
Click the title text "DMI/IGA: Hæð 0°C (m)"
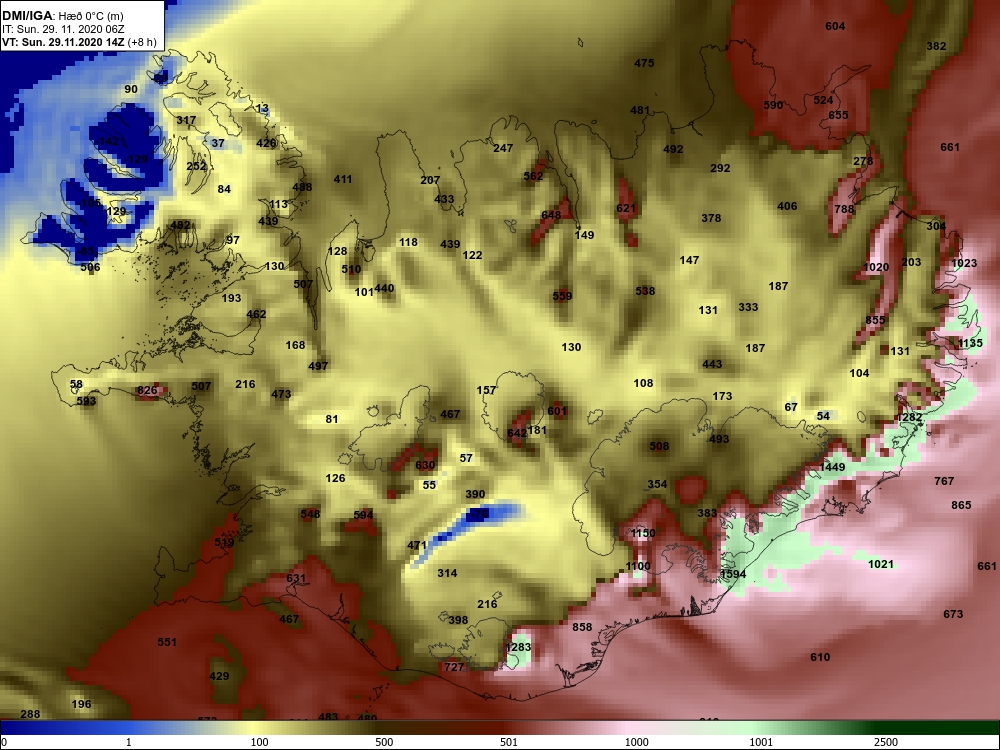click(x=62, y=16)
